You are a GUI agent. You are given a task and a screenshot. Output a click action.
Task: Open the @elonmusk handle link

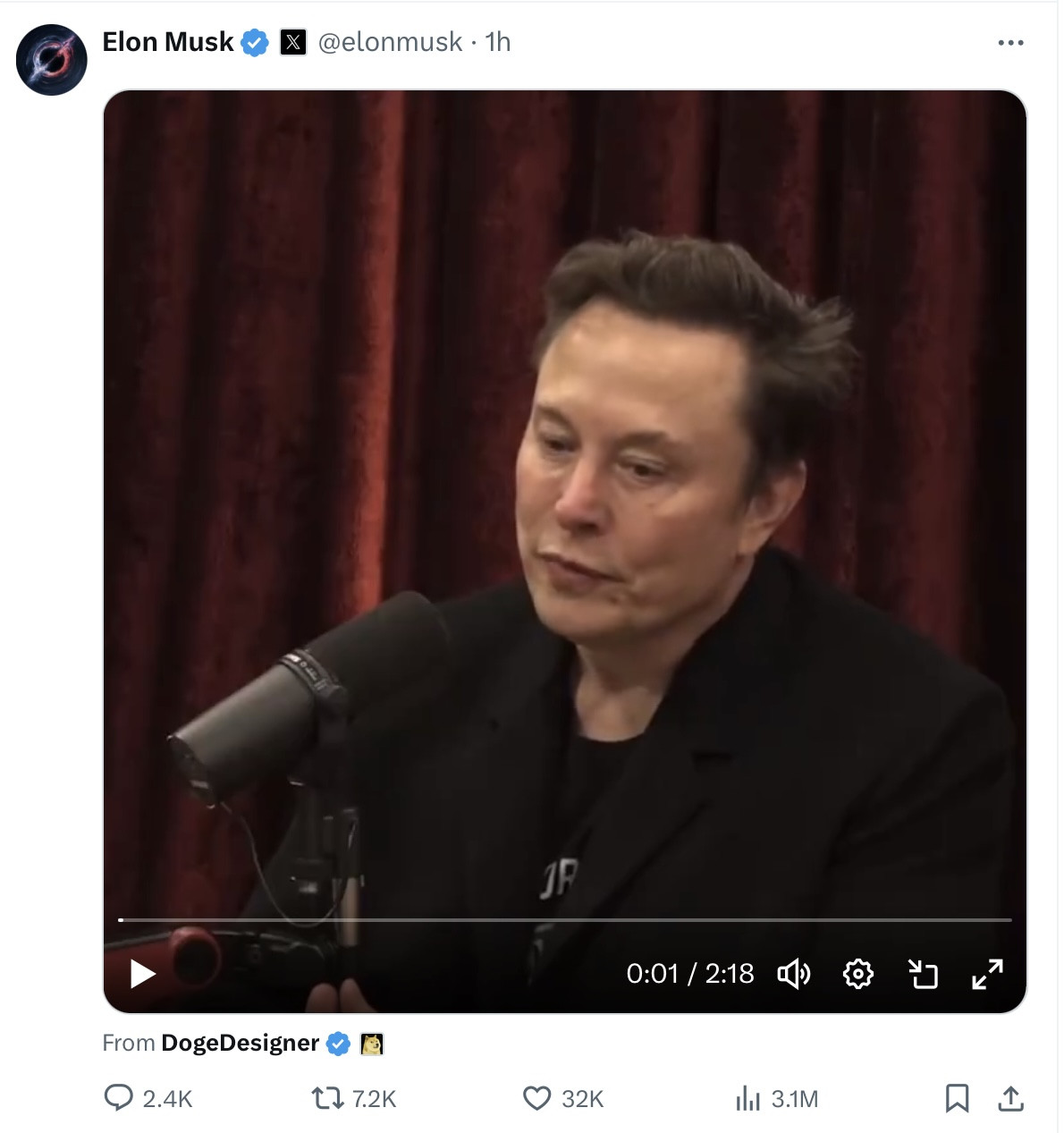coord(390,42)
